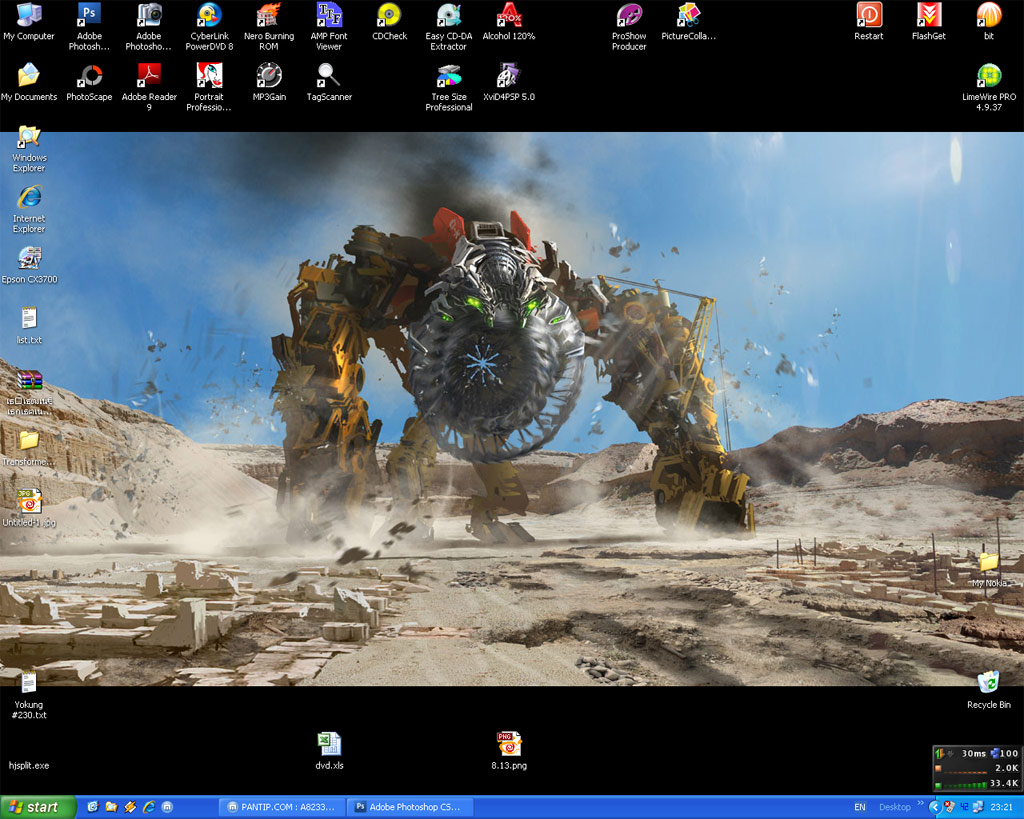This screenshot has height=819, width=1024.
Task: Select the Internet Explorer desktop icon
Action: click(29, 209)
